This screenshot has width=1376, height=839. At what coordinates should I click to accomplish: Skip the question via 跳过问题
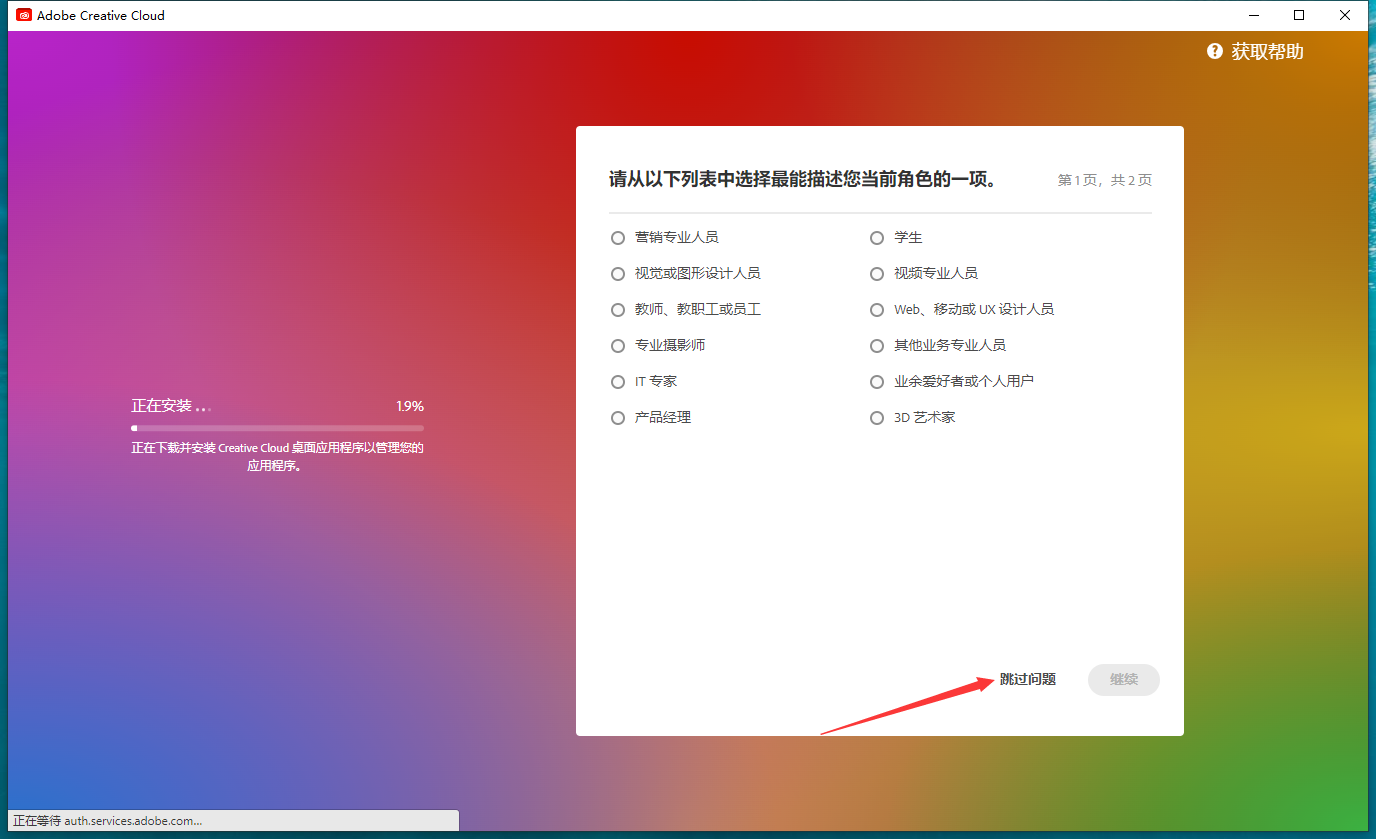(x=1025, y=679)
